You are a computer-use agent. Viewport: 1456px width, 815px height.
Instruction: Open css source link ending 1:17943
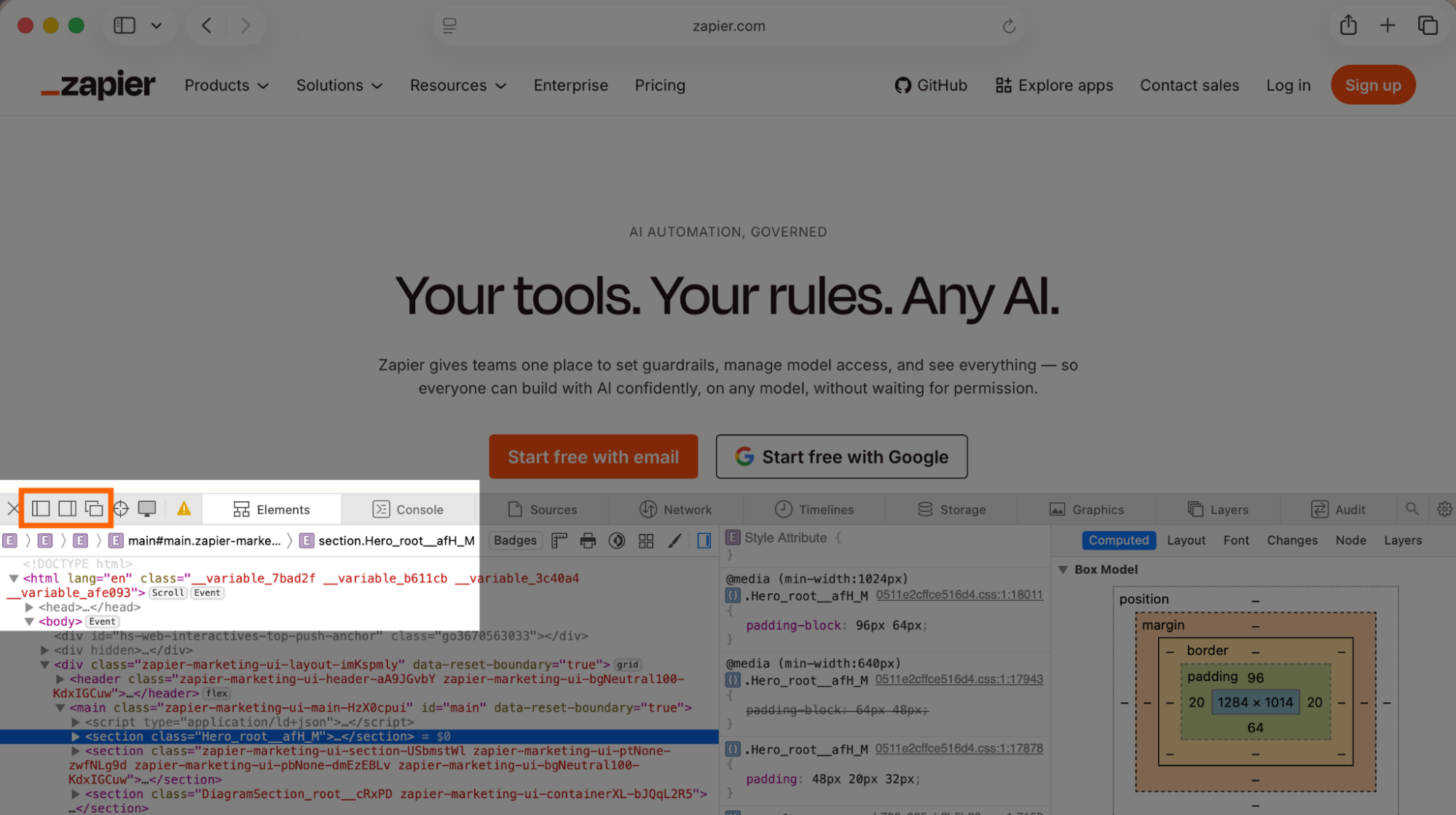pyautogui.click(x=959, y=679)
